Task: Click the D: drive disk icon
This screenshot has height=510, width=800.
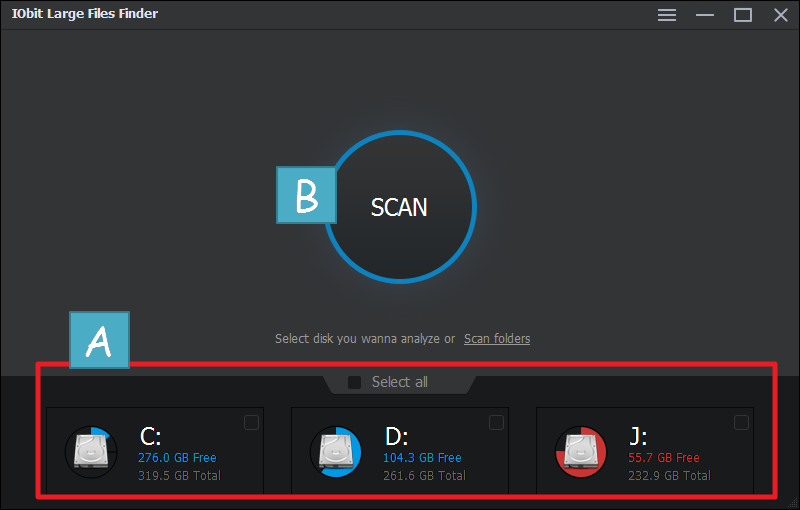Action: point(336,451)
